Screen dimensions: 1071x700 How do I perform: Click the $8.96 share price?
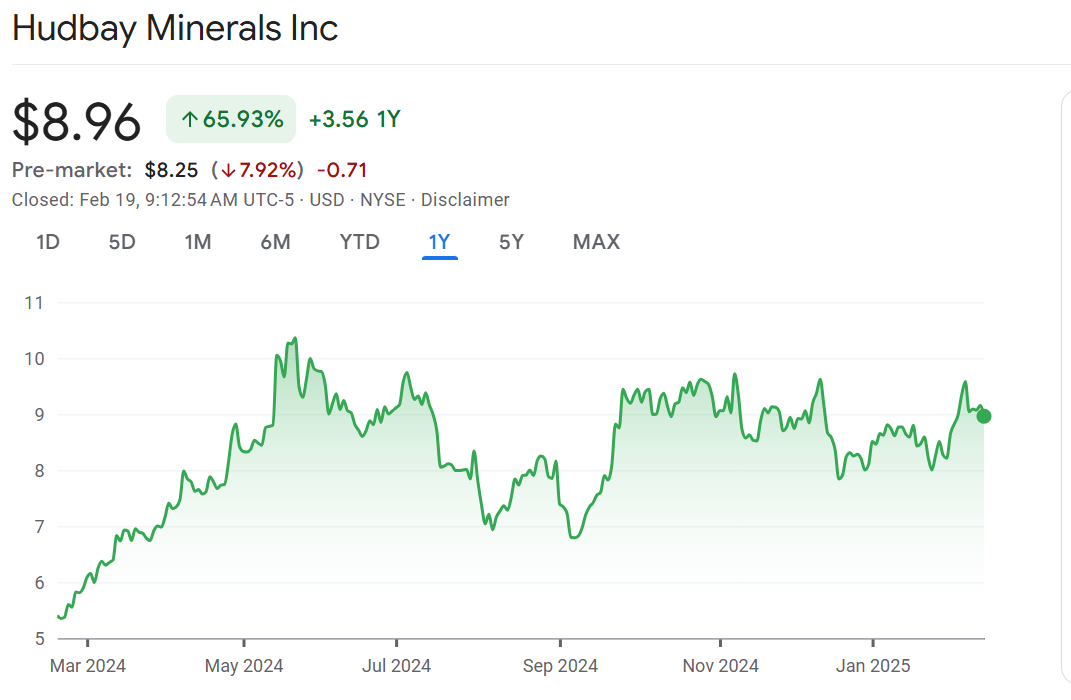[77, 121]
